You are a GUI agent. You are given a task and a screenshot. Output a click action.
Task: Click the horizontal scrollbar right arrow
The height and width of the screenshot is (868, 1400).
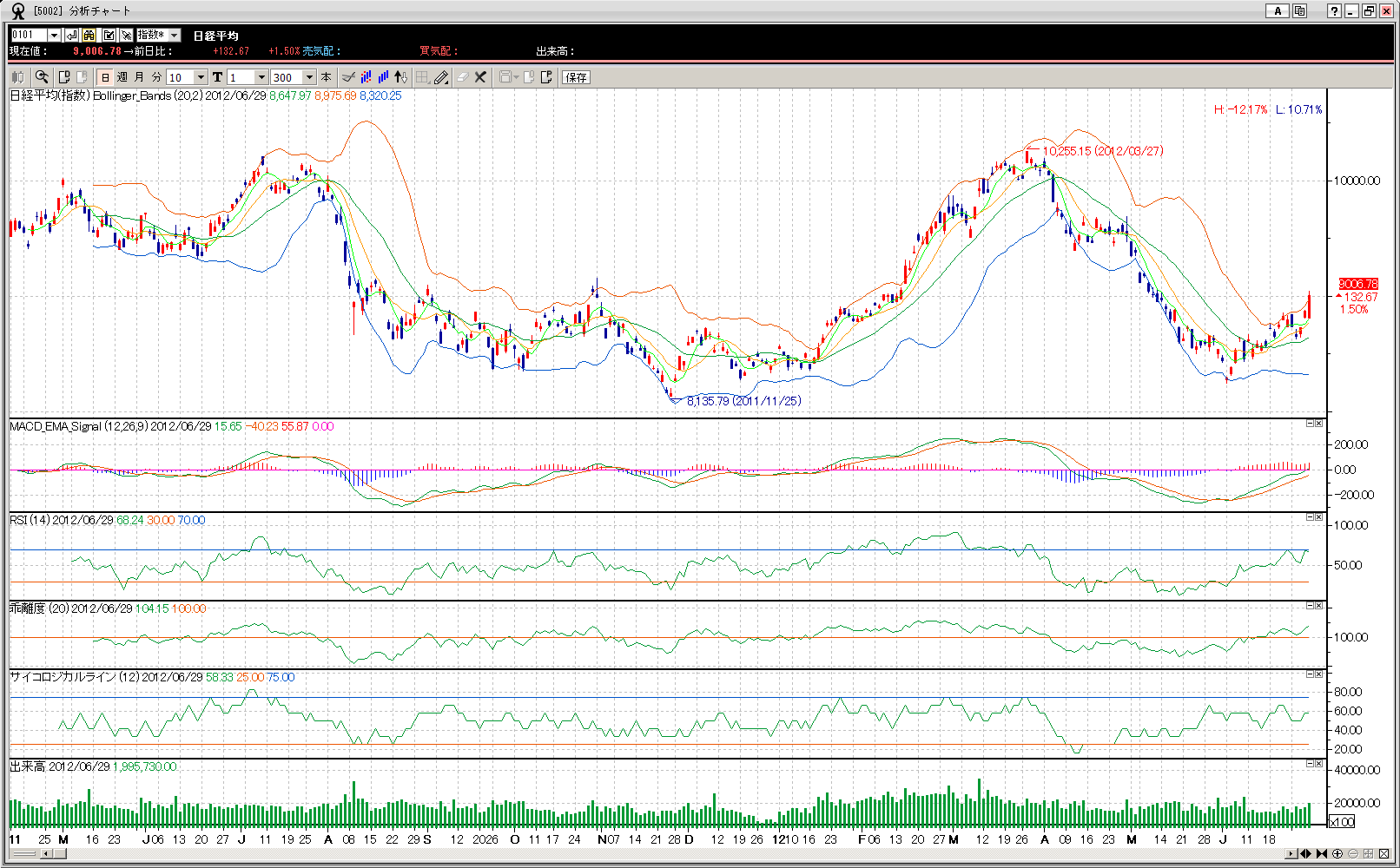[1291, 854]
